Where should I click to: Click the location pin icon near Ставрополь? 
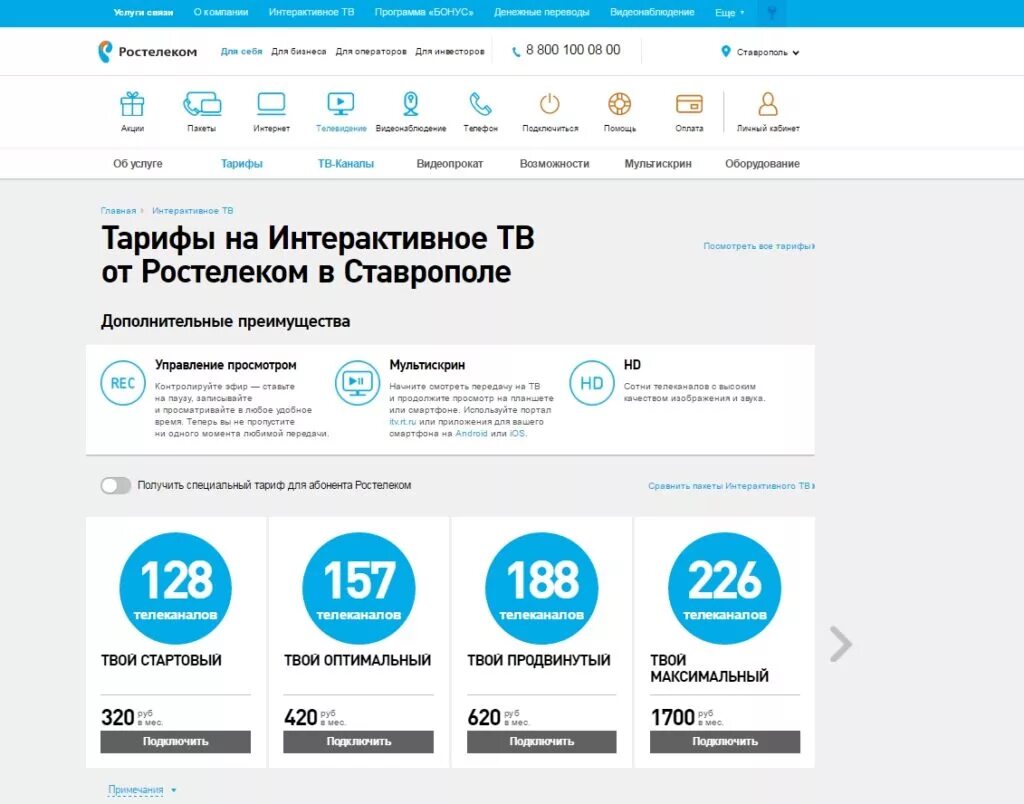pyautogui.click(x=726, y=51)
